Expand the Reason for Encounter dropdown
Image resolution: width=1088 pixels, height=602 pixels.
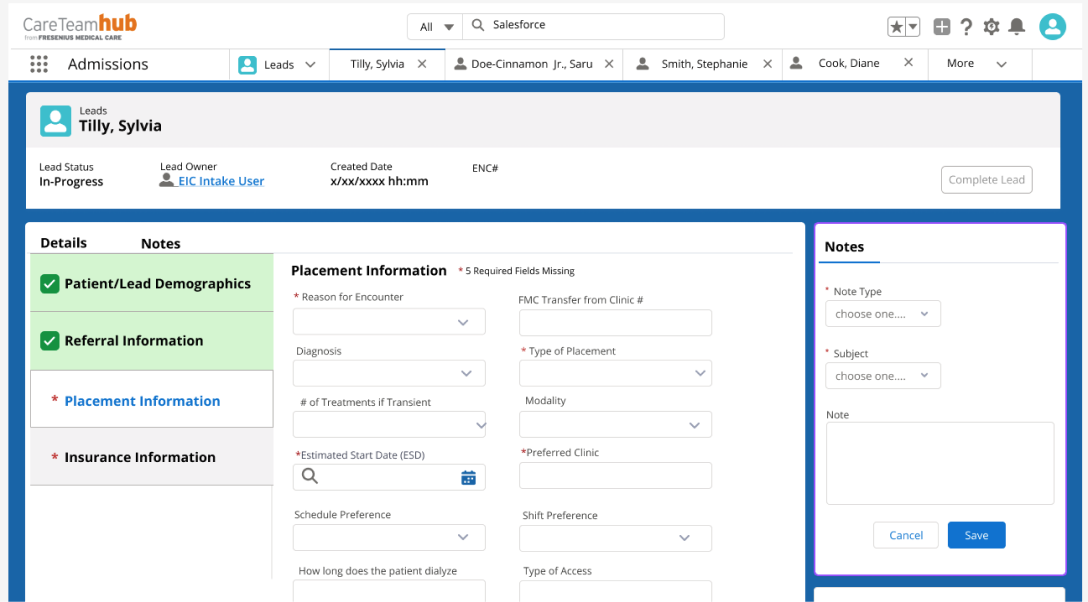[x=389, y=322]
